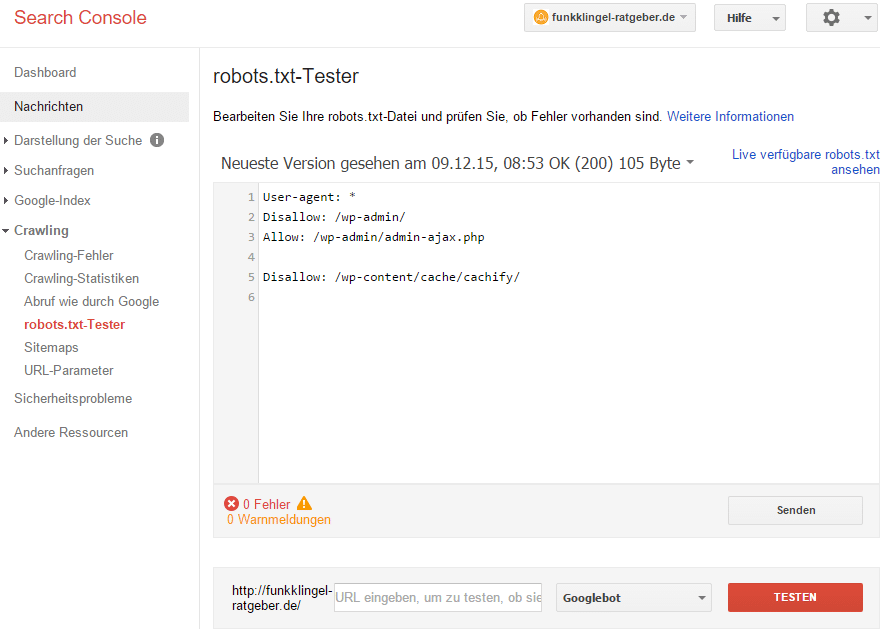This screenshot has height=639, width=891.
Task: Click the Senden button
Action: click(x=796, y=510)
